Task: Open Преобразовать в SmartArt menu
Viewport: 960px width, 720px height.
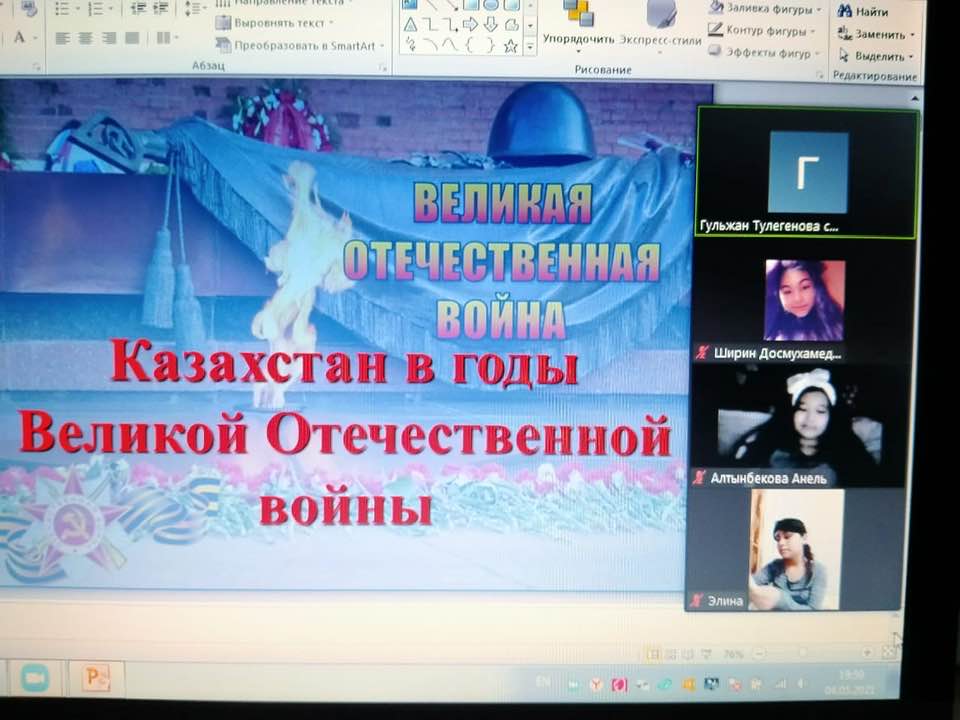Action: tap(299, 45)
